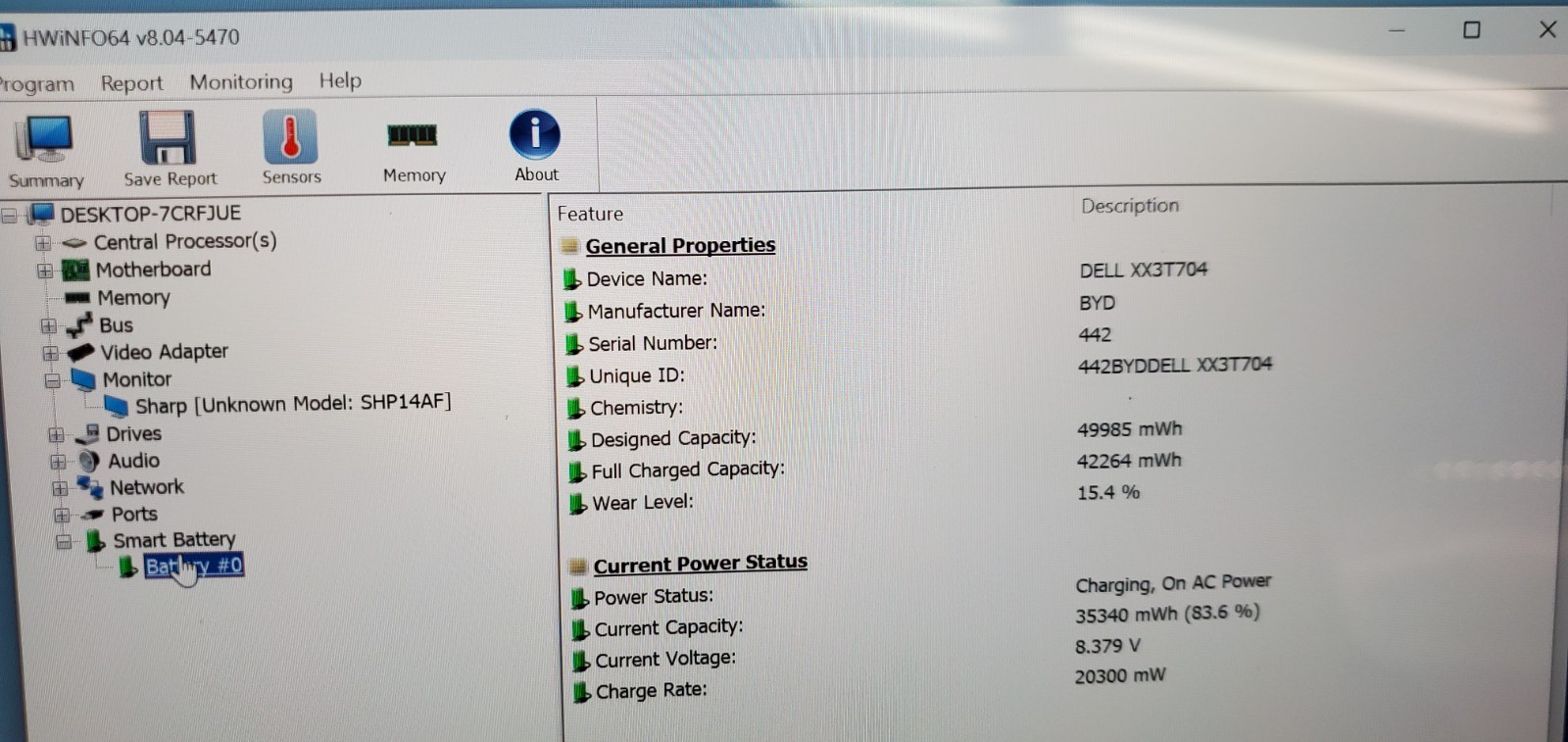The height and width of the screenshot is (742, 1568).
Task: Click the Save Report floppy disk icon
Action: pyautogui.click(x=169, y=137)
